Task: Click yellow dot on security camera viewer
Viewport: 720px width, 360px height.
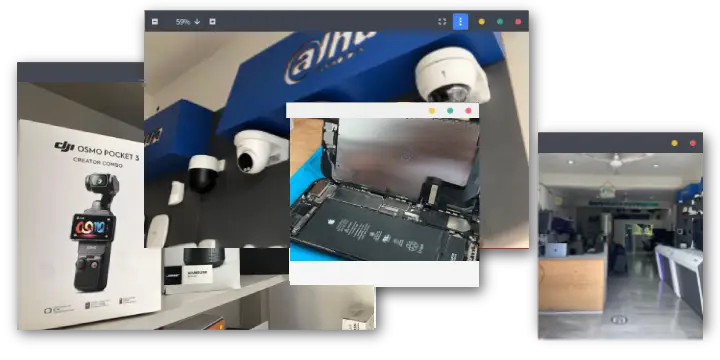Action: (x=481, y=22)
